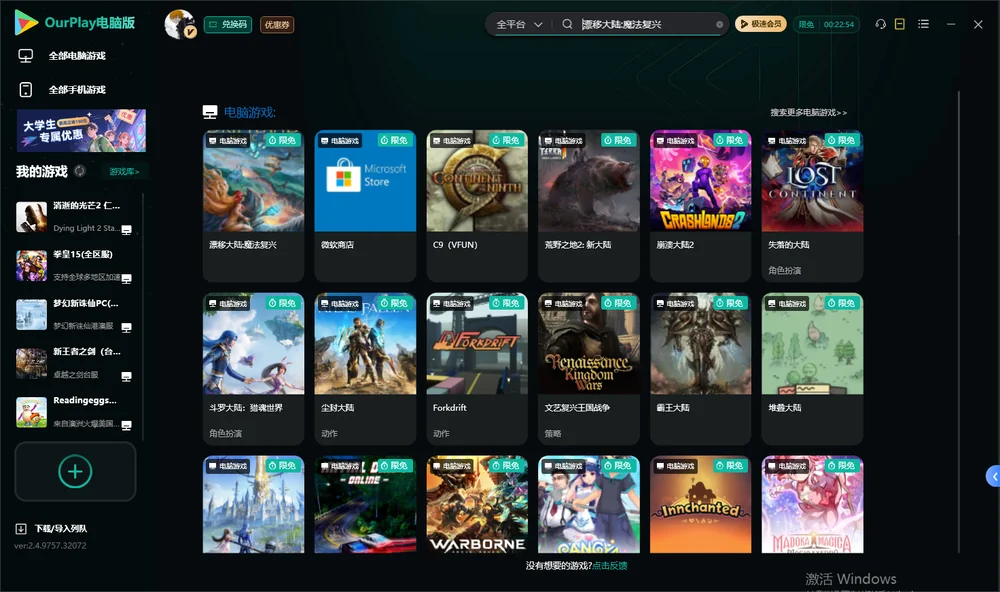Clear the search box text
Viewport: 1000px width, 592px height.
[x=719, y=25]
